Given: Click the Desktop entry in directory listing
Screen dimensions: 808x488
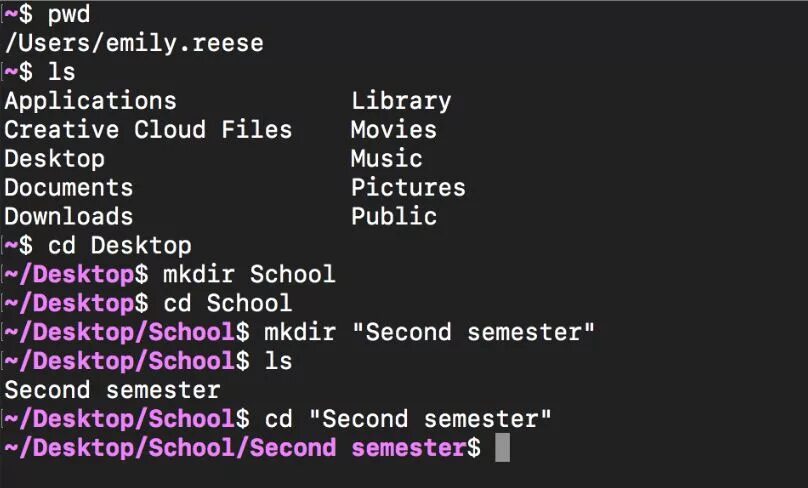Looking at the screenshot, I should (55, 159).
